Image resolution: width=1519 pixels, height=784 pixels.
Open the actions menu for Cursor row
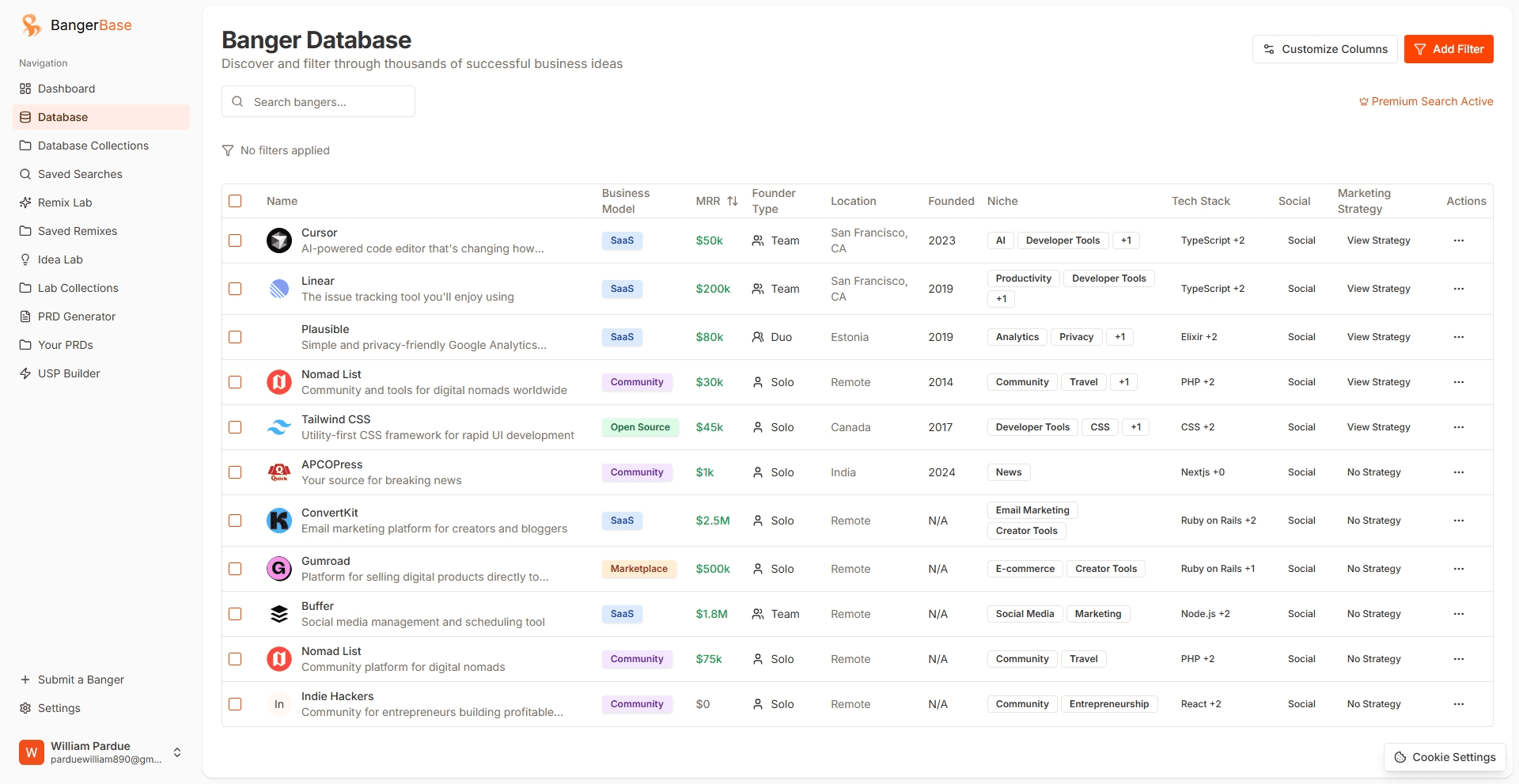[1459, 241]
